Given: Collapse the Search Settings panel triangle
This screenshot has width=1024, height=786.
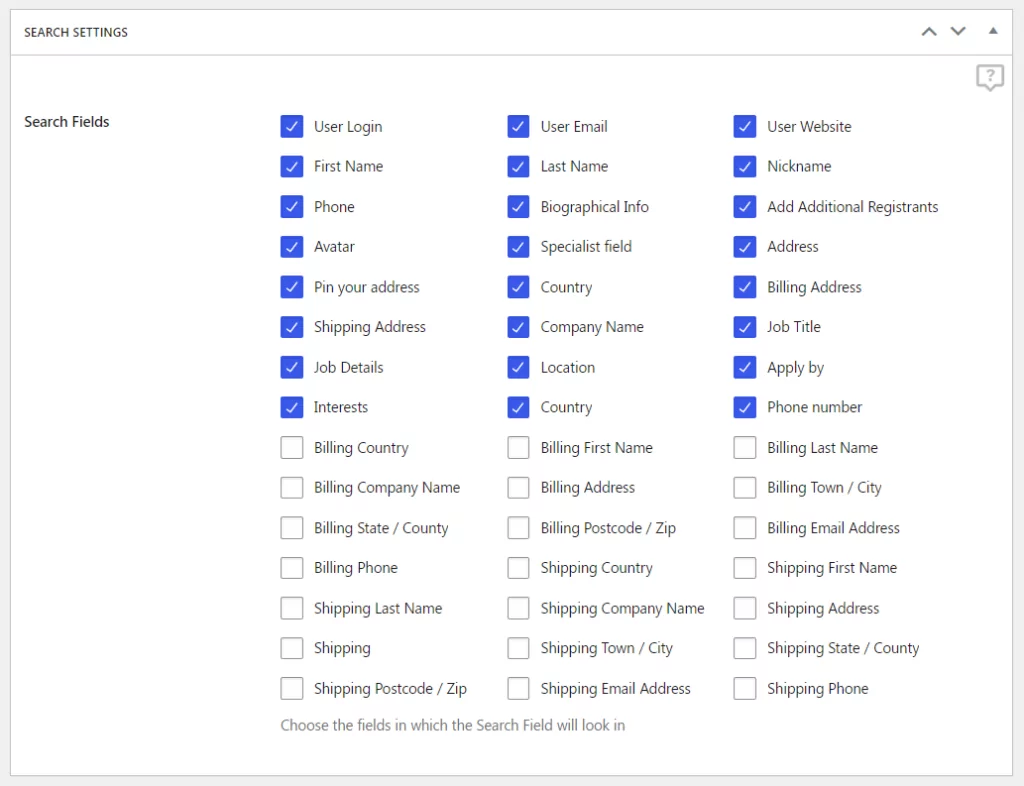Looking at the screenshot, I should [993, 31].
